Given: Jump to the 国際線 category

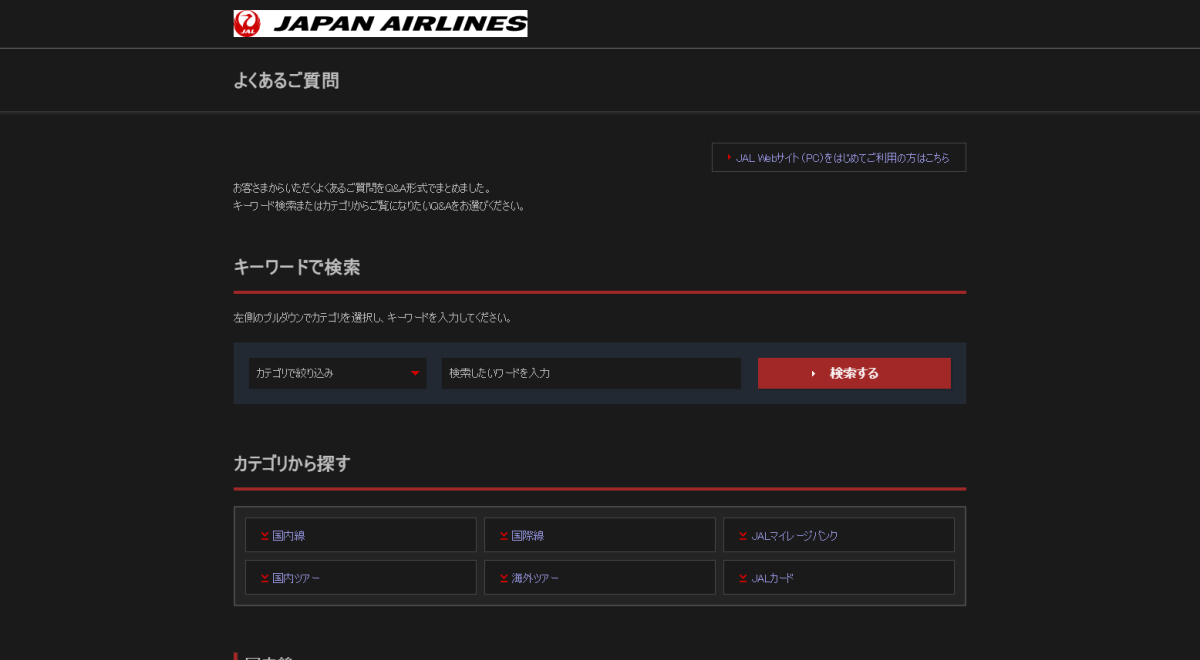Looking at the screenshot, I should (600, 535).
